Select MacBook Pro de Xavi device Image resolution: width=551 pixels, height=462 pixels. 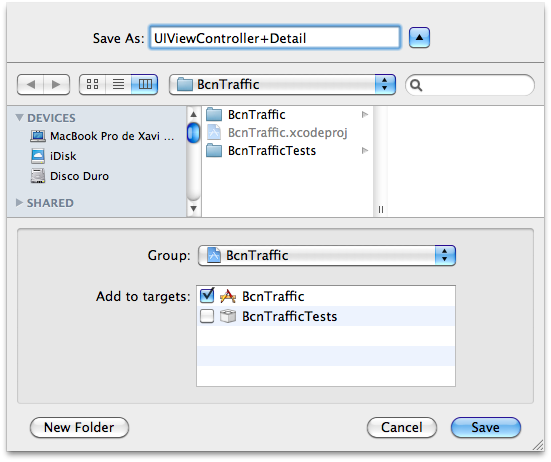pos(102,136)
